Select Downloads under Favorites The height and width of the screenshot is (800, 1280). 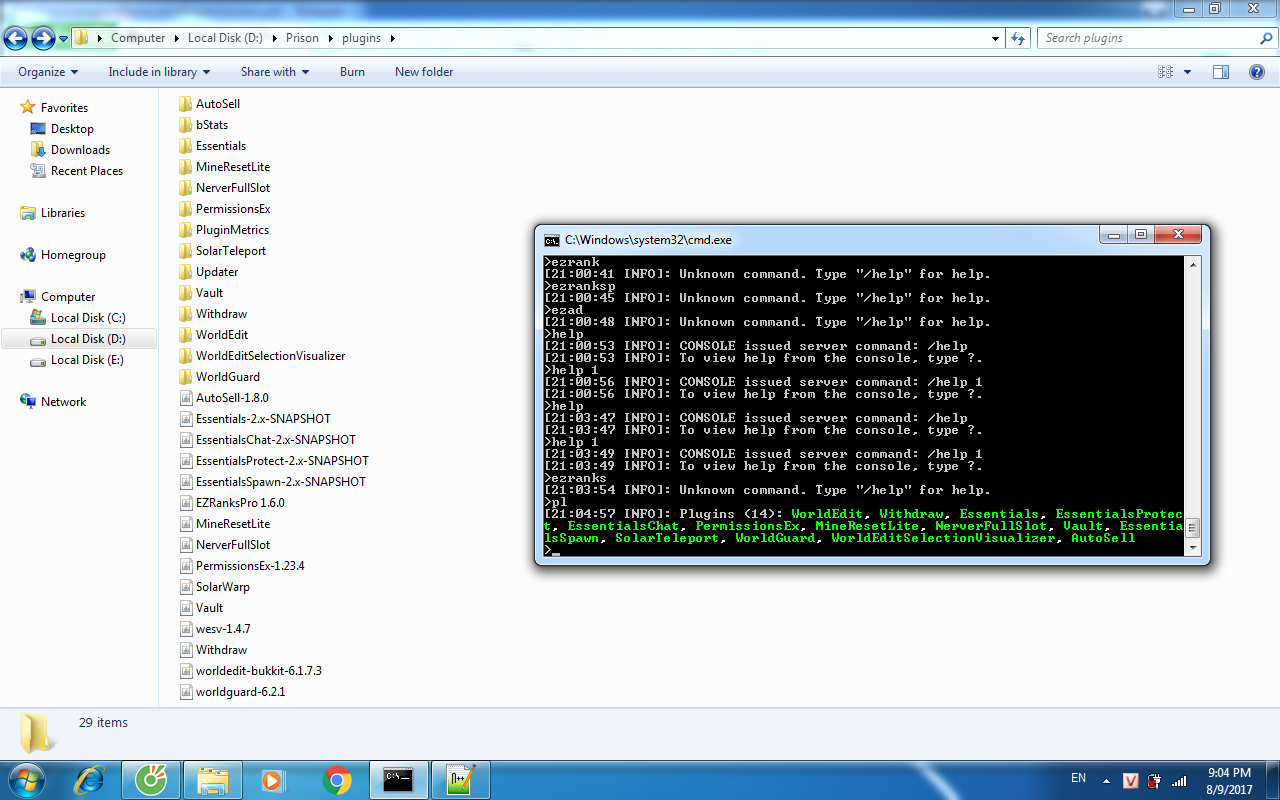click(x=80, y=150)
